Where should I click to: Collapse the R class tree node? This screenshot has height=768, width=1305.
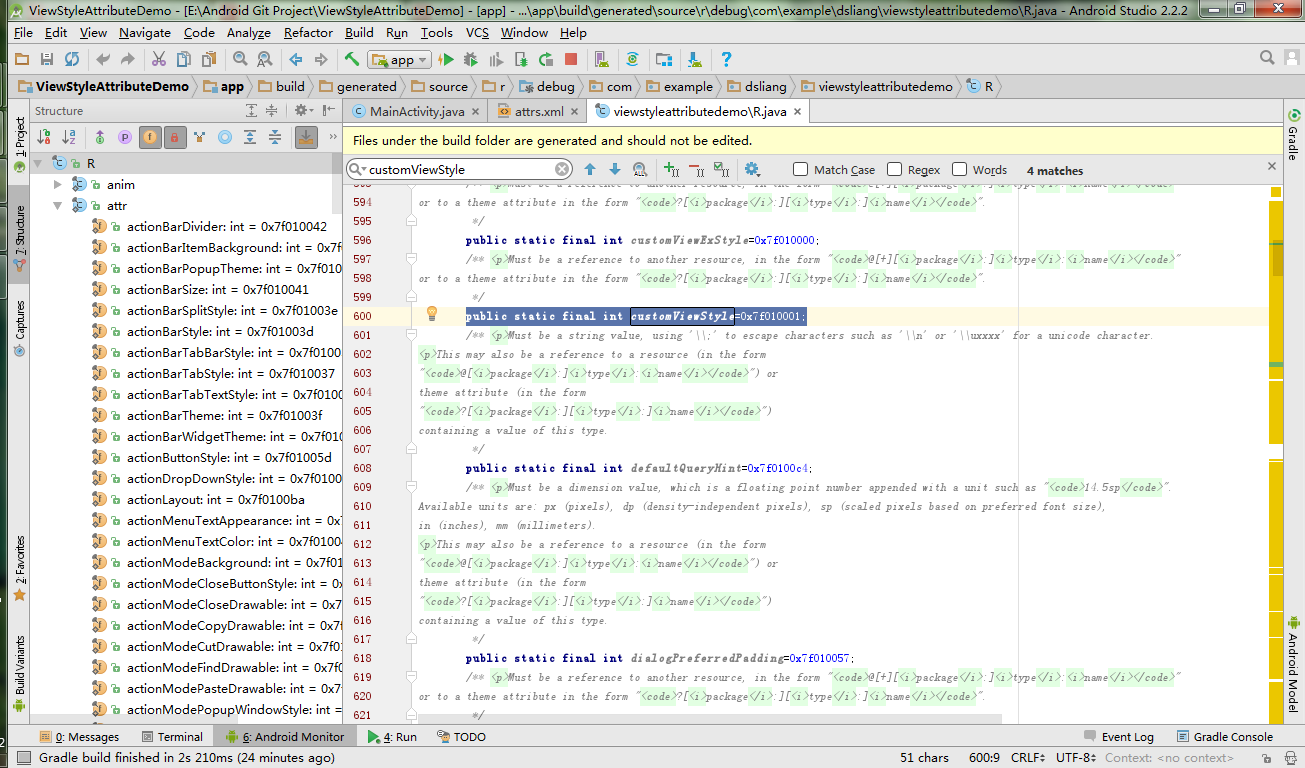pos(38,163)
